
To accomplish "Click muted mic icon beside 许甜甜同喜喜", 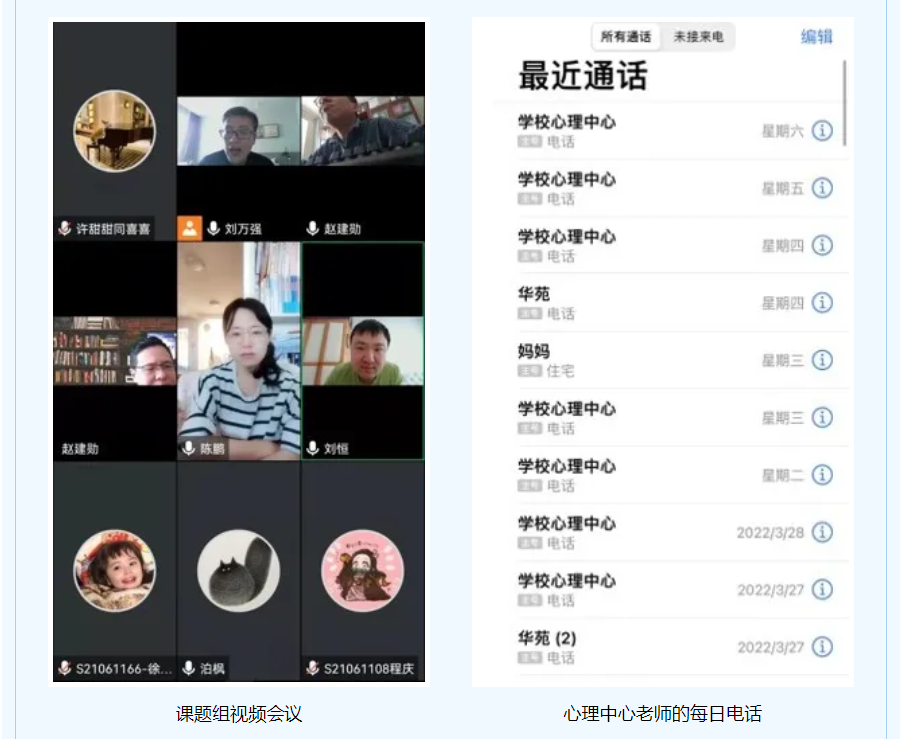I will point(65,228).
